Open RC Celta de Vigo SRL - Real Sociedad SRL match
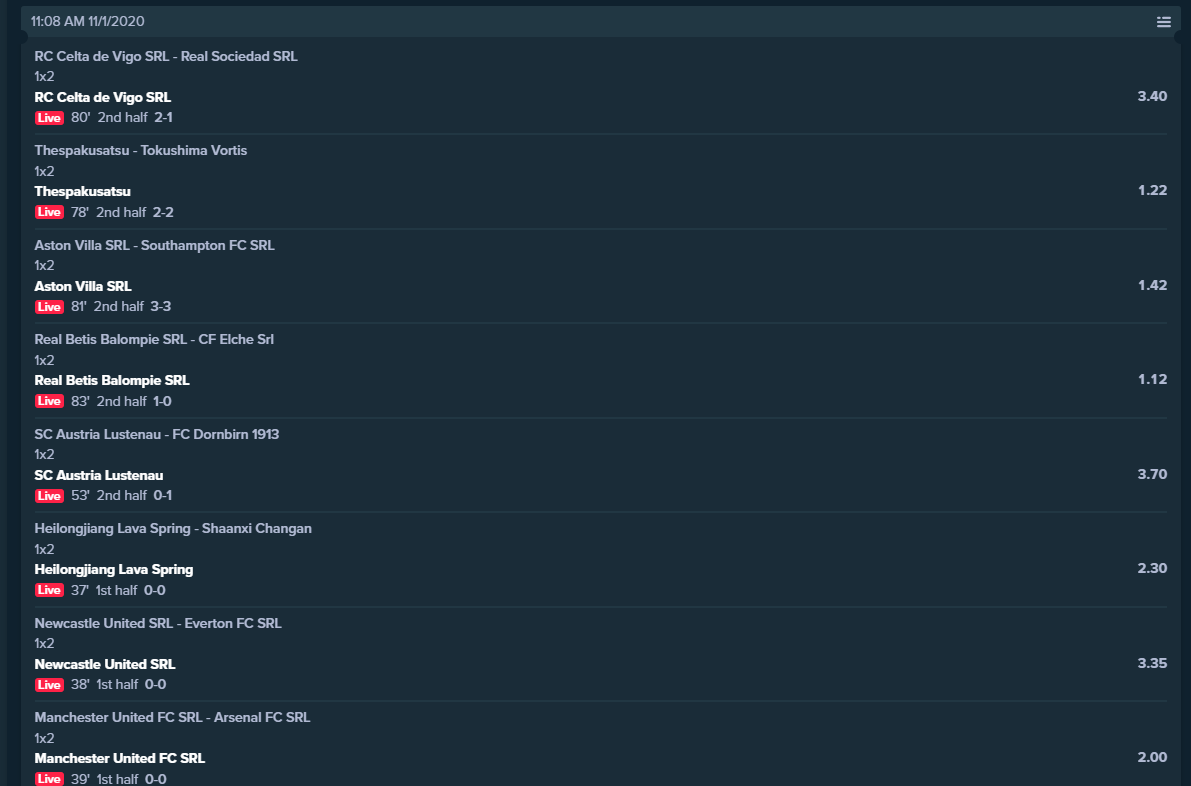This screenshot has height=786, width=1191. (x=166, y=56)
